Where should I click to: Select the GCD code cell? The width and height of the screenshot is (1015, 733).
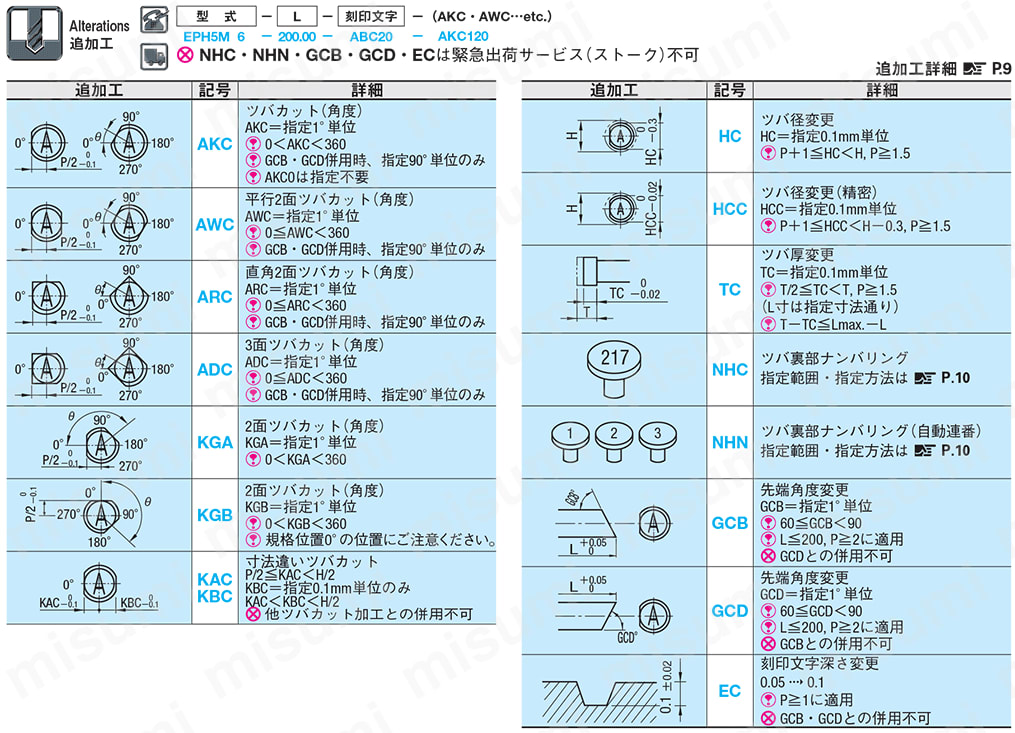(730, 611)
